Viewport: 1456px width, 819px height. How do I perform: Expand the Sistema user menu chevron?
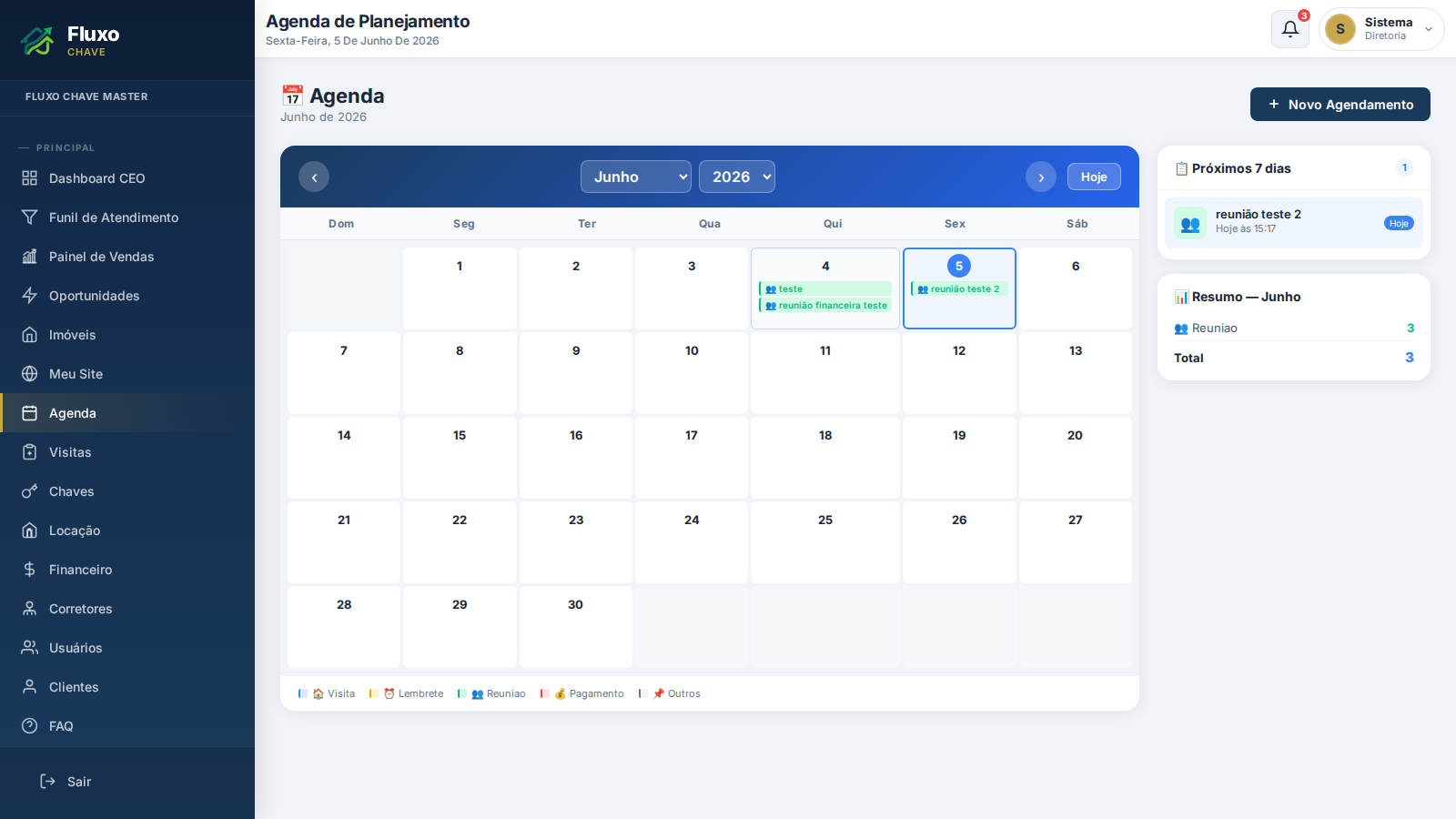point(1429,29)
